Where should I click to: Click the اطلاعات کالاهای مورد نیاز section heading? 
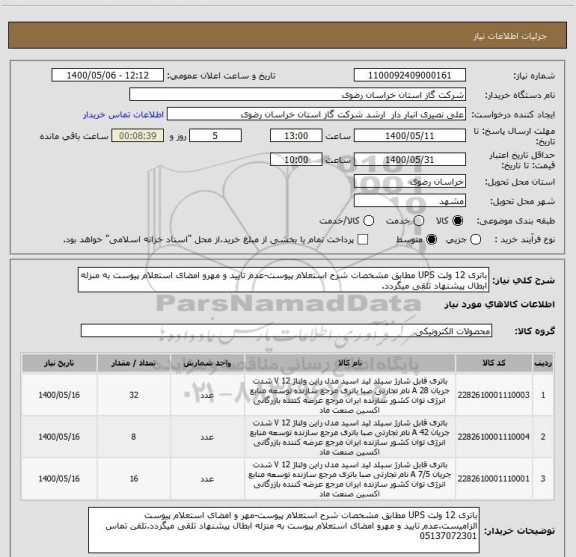[500, 305]
